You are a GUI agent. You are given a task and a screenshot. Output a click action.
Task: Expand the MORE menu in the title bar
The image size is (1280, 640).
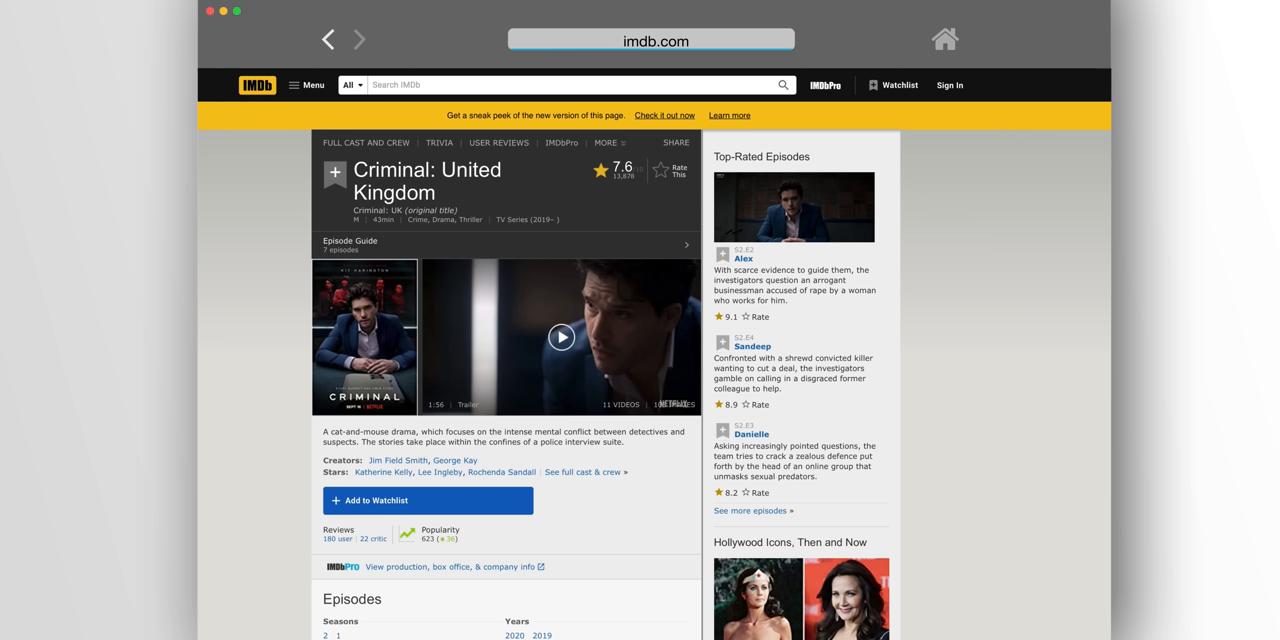(x=608, y=143)
